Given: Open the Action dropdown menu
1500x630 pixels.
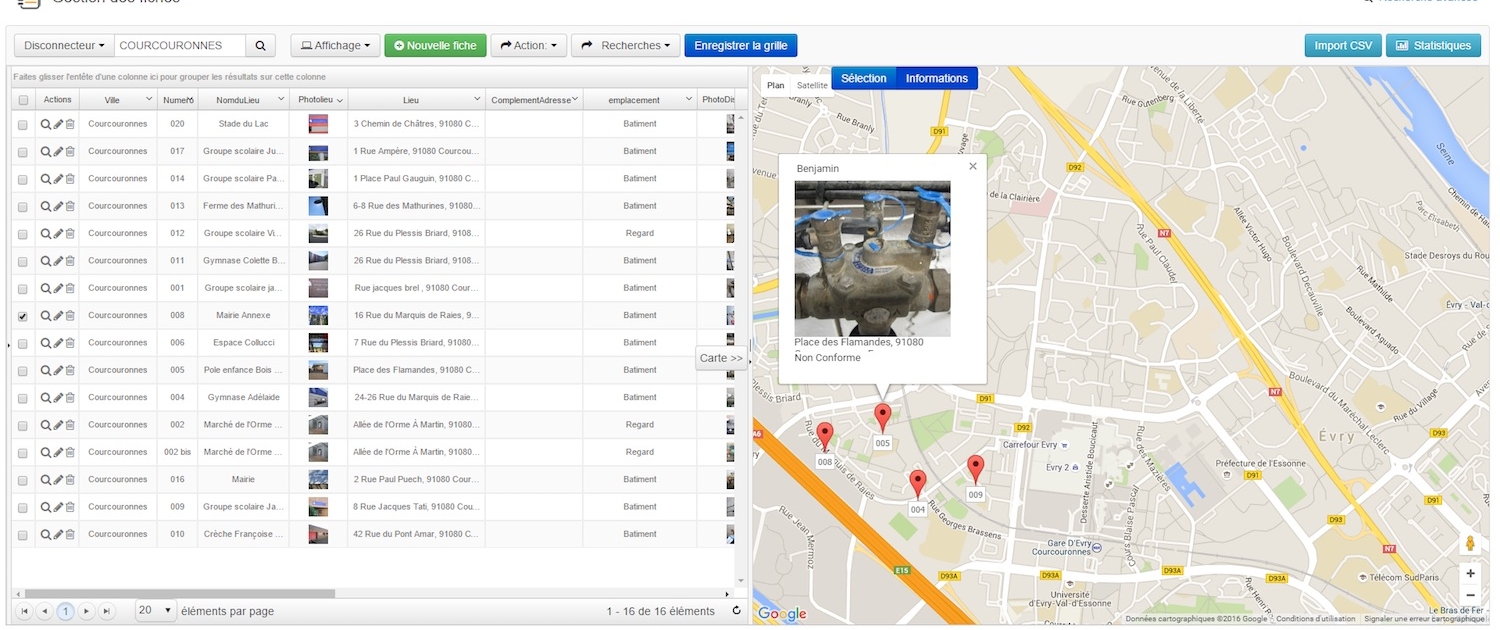Looking at the screenshot, I should (x=529, y=45).
